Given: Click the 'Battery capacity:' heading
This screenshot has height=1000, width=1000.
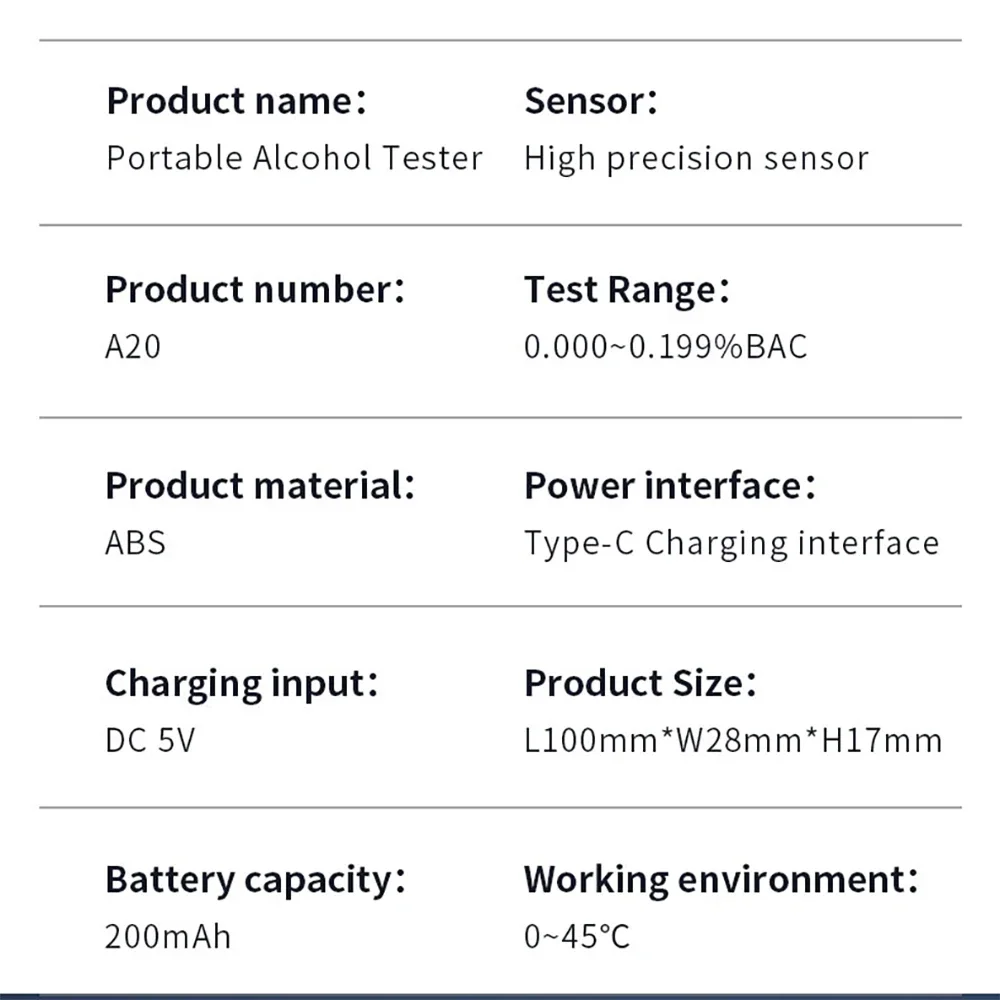Looking at the screenshot, I should point(255,880).
